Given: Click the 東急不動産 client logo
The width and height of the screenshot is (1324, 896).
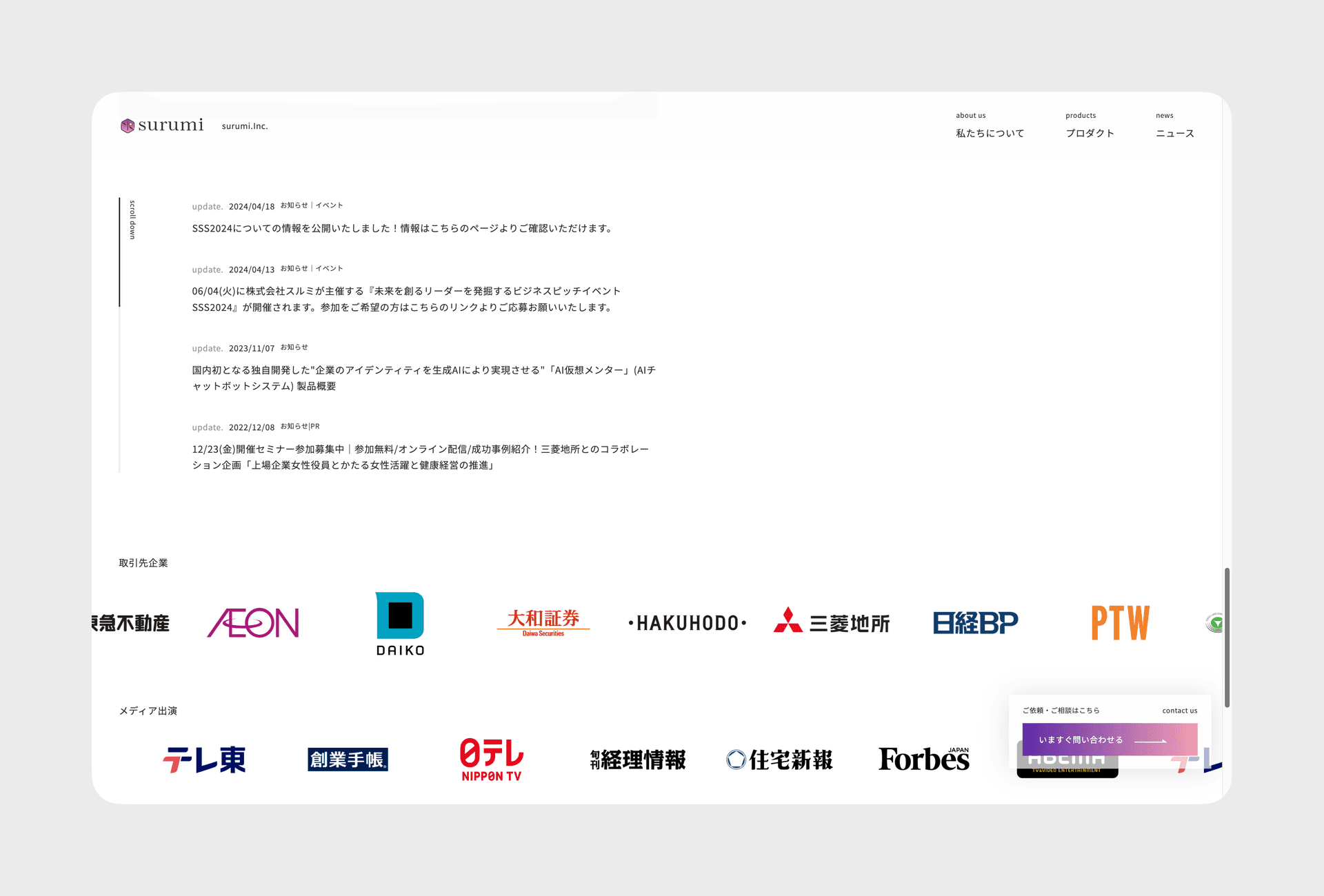Looking at the screenshot, I should point(130,623).
